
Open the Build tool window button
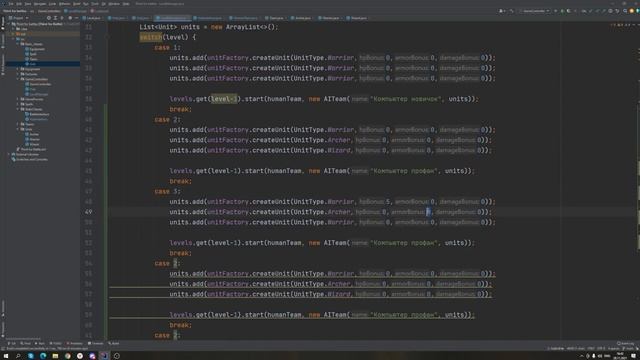coord(113,343)
